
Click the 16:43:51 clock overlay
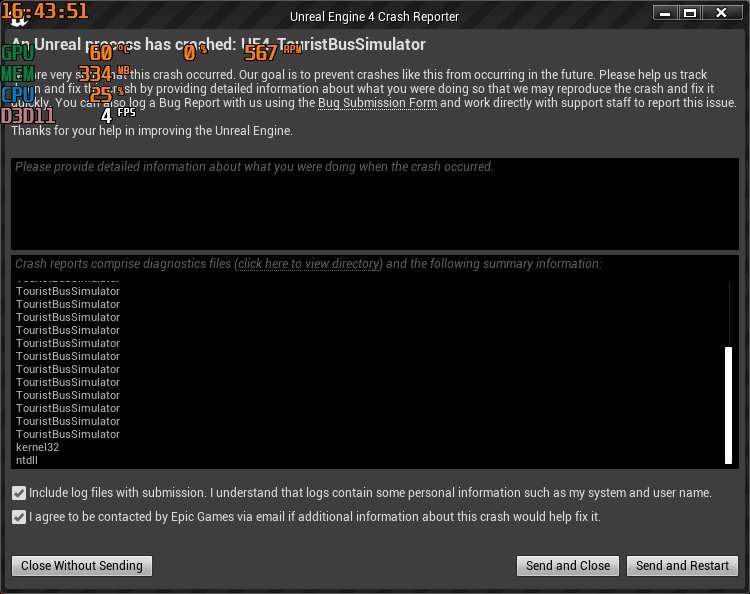[45, 11]
